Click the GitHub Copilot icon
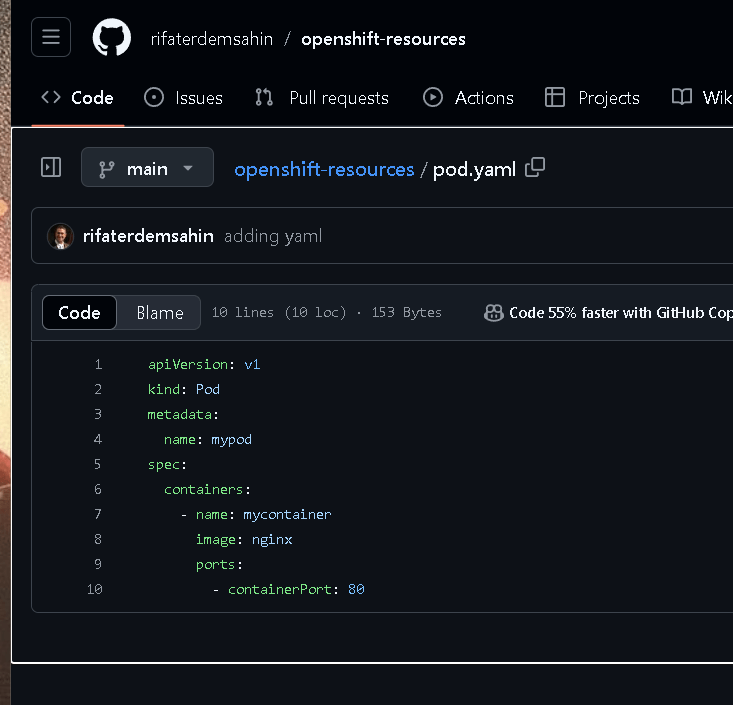Screen dimensions: 733x705 pyautogui.click(x=494, y=313)
